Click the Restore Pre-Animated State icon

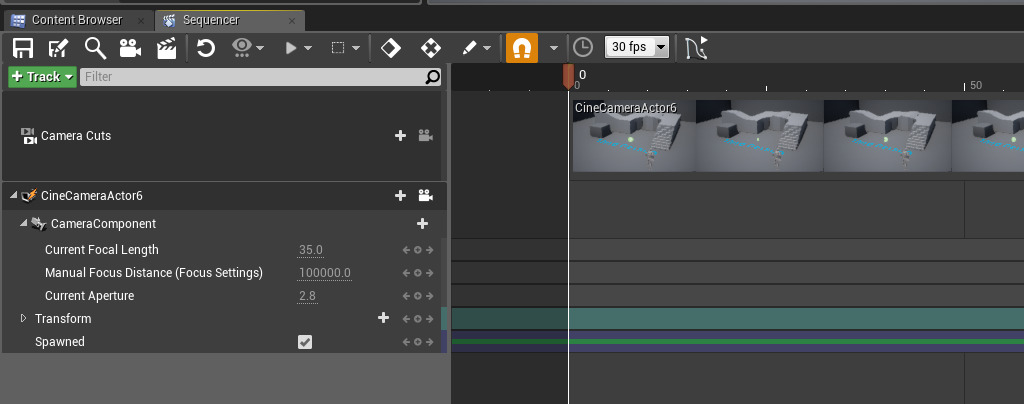[x=206, y=47]
